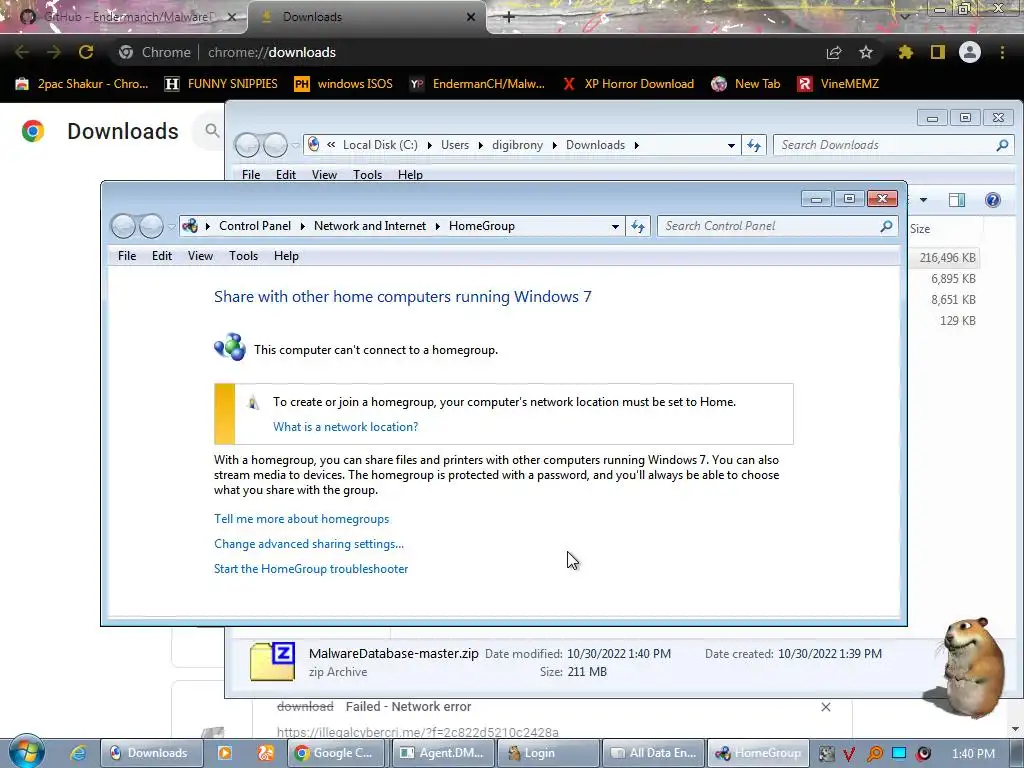Open the XP Horror Download bookmark
The image size is (1024, 768).
click(628, 84)
